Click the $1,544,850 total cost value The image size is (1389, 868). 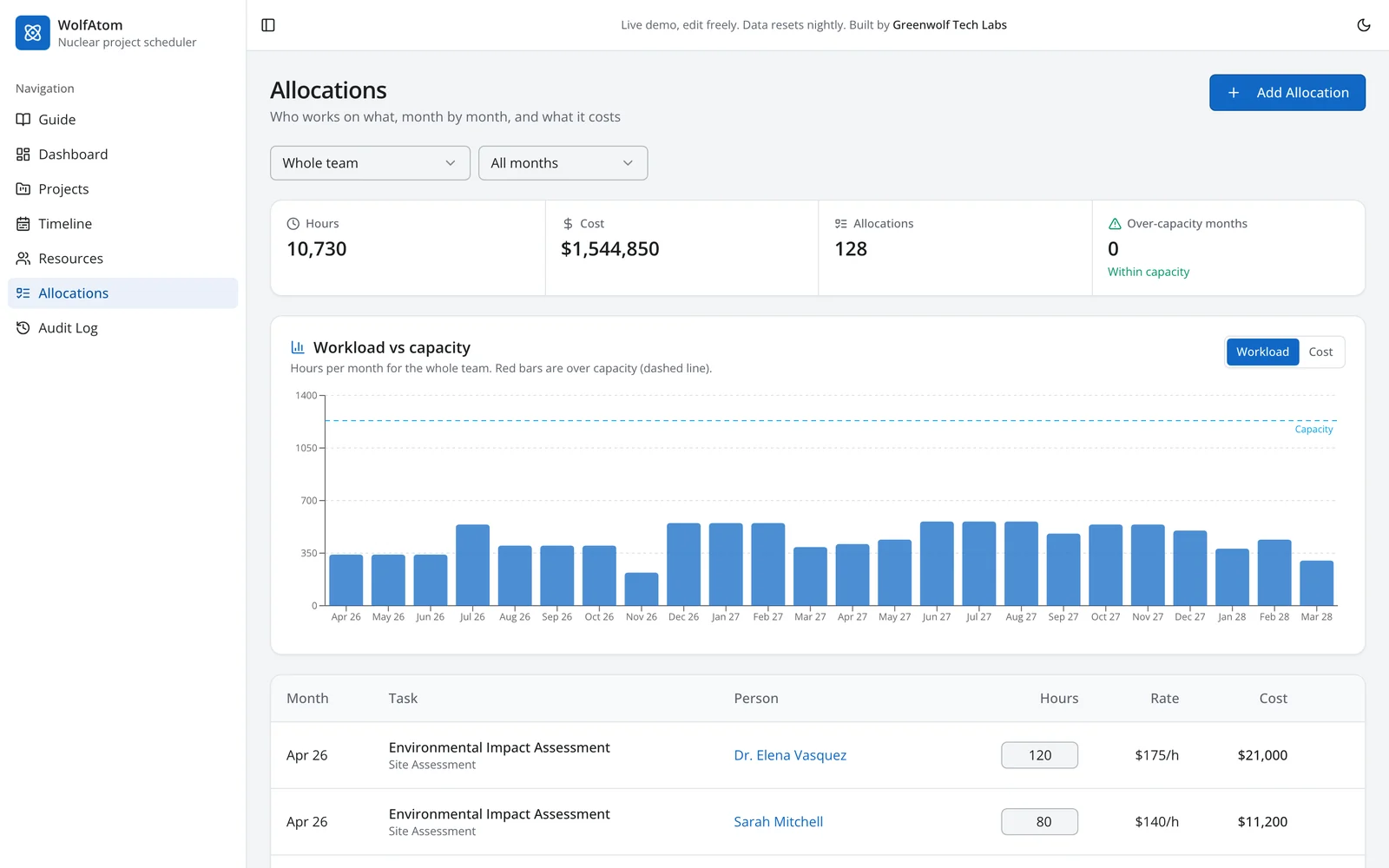click(x=610, y=249)
